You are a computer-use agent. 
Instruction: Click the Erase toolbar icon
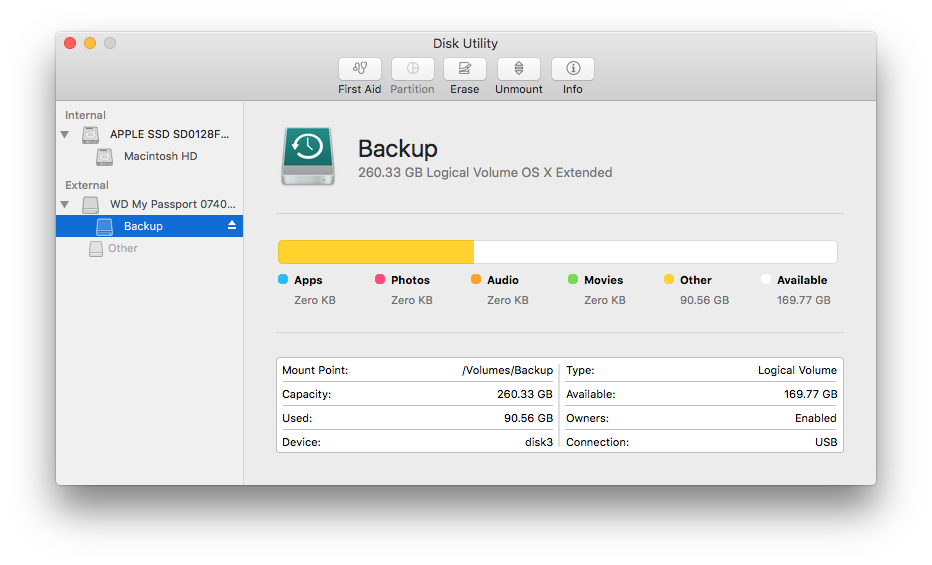[465, 69]
